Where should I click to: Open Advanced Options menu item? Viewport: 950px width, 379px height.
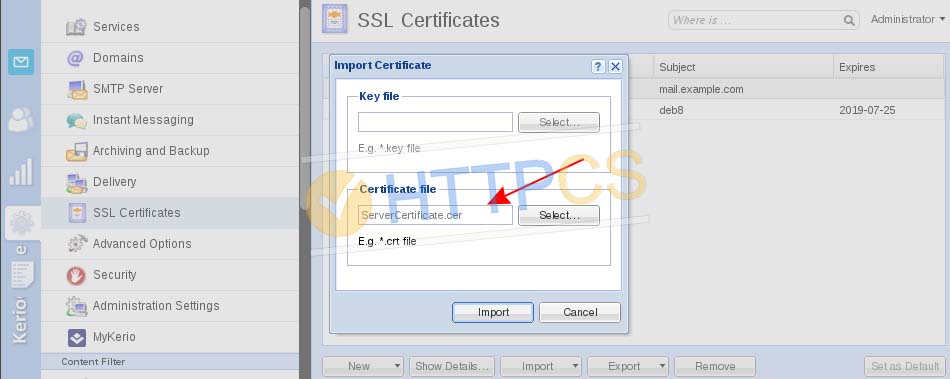coord(142,244)
